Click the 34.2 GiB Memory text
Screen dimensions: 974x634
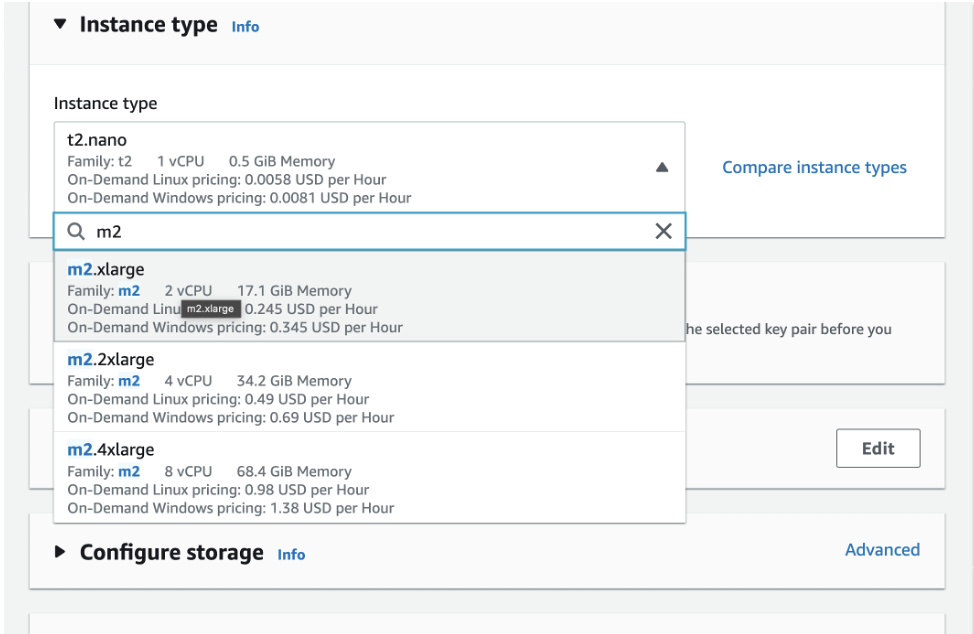coord(294,381)
